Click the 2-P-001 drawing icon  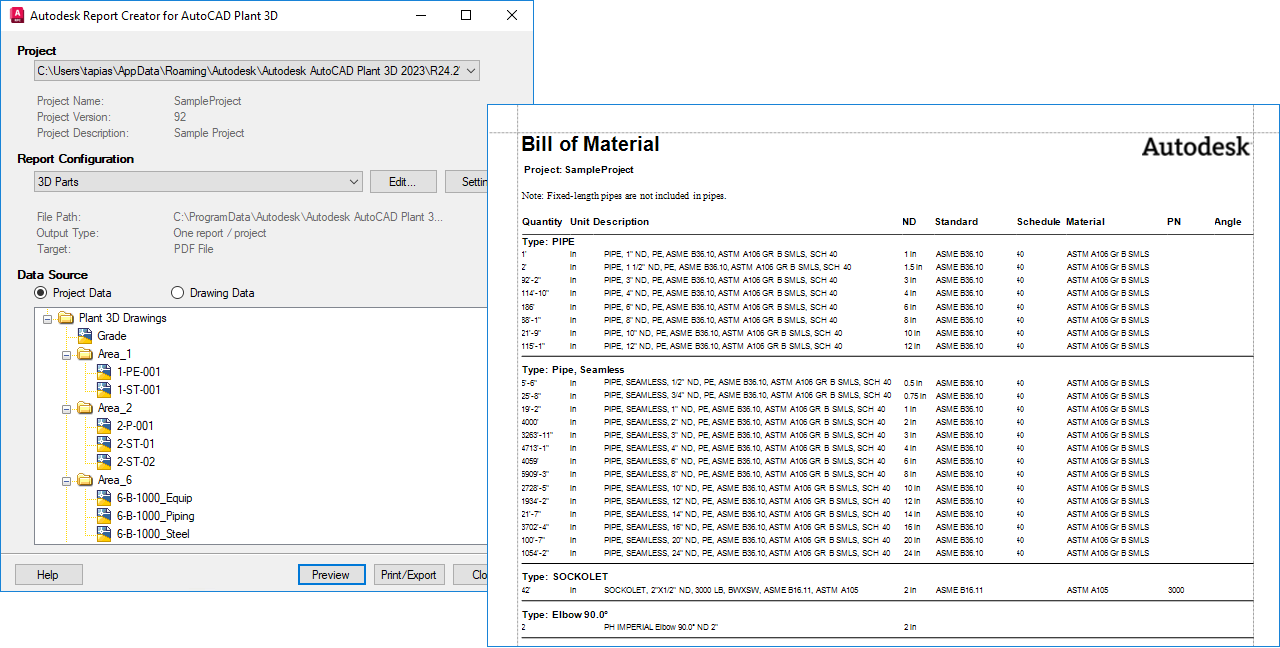click(105, 426)
